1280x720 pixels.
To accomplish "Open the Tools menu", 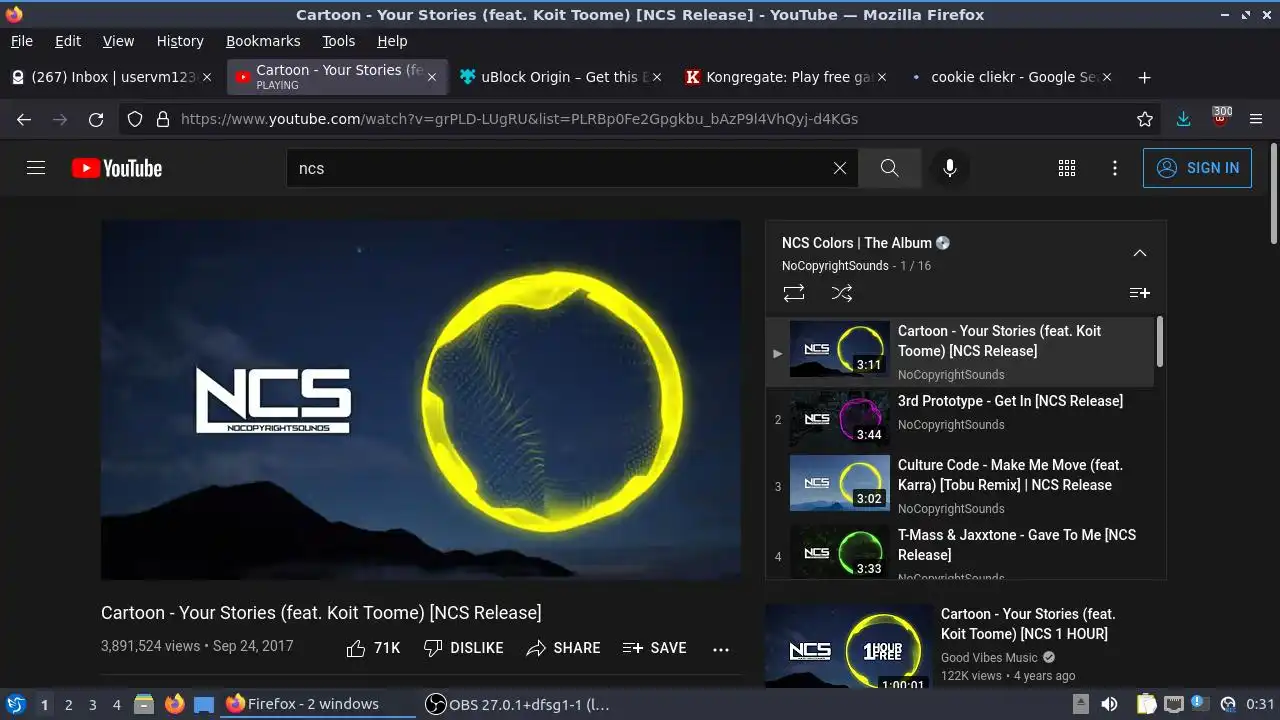I will coord(339,41).
